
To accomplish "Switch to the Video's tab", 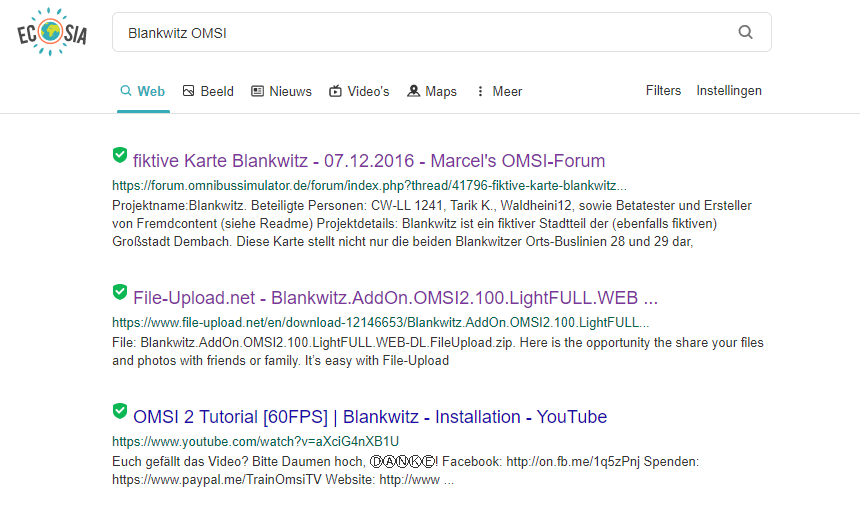I will pyautogui.click(x=359, y=91).
